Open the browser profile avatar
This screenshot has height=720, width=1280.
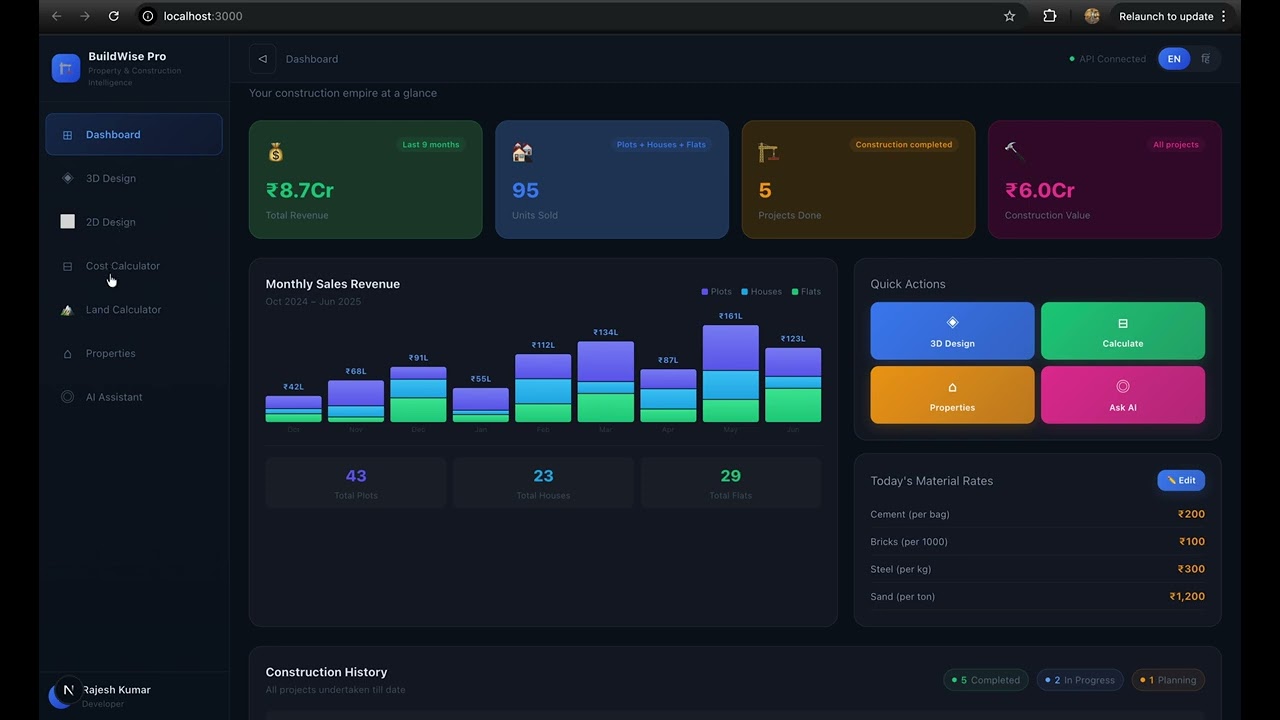click(x=1092, y=16)
